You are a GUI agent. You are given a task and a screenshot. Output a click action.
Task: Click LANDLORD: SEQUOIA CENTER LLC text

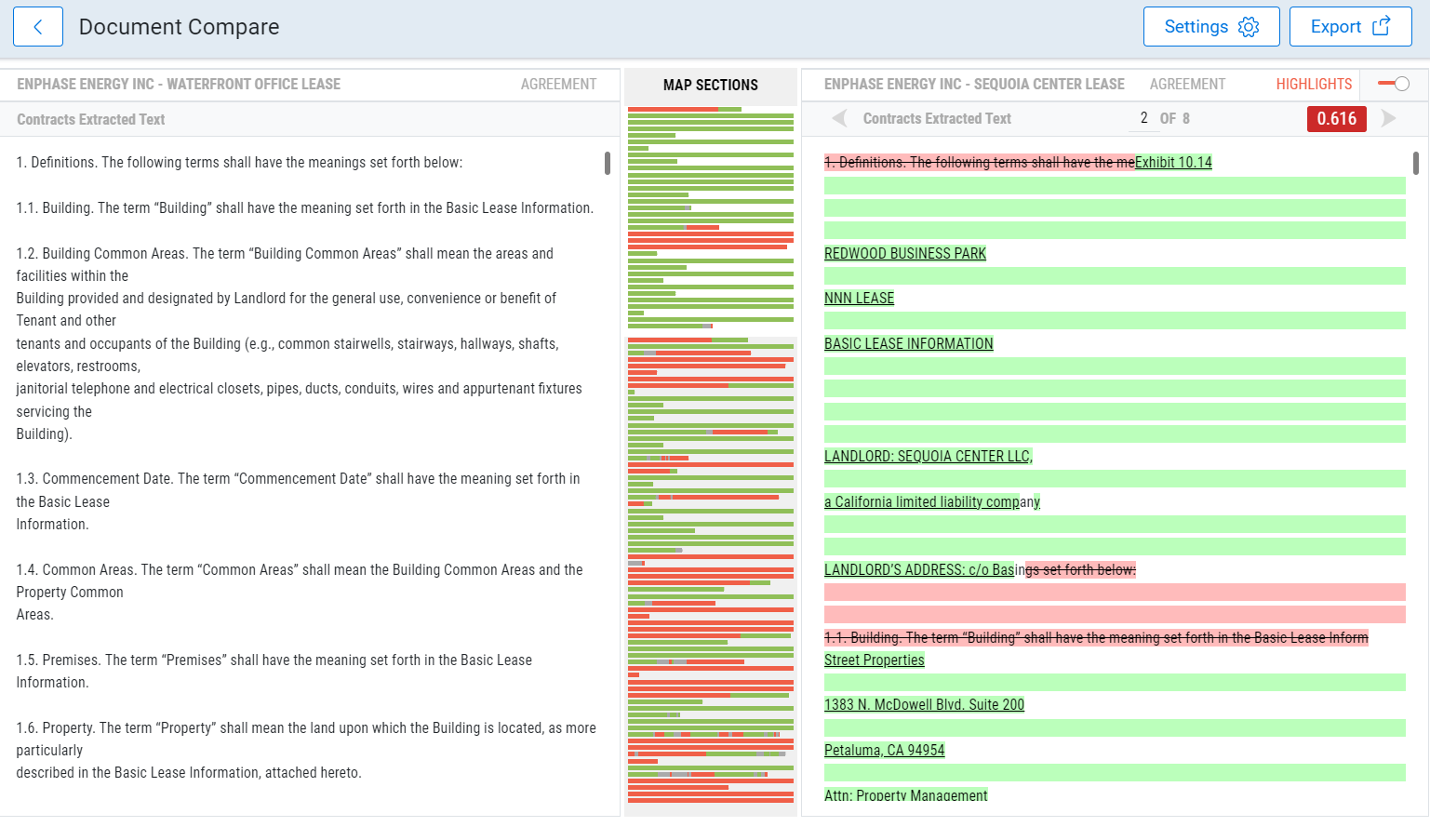(929, 456)
